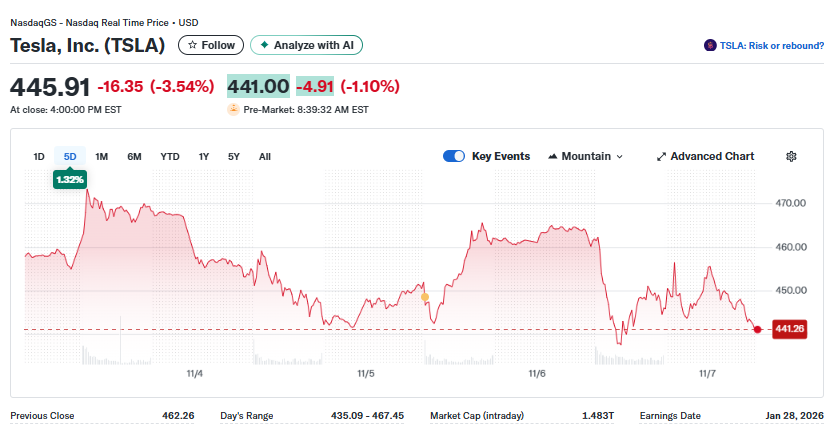Select the YTD range tab
Image resolution: width=837 pixels, height=432 pixels.
pyautogui.click(x=170, y=156)
